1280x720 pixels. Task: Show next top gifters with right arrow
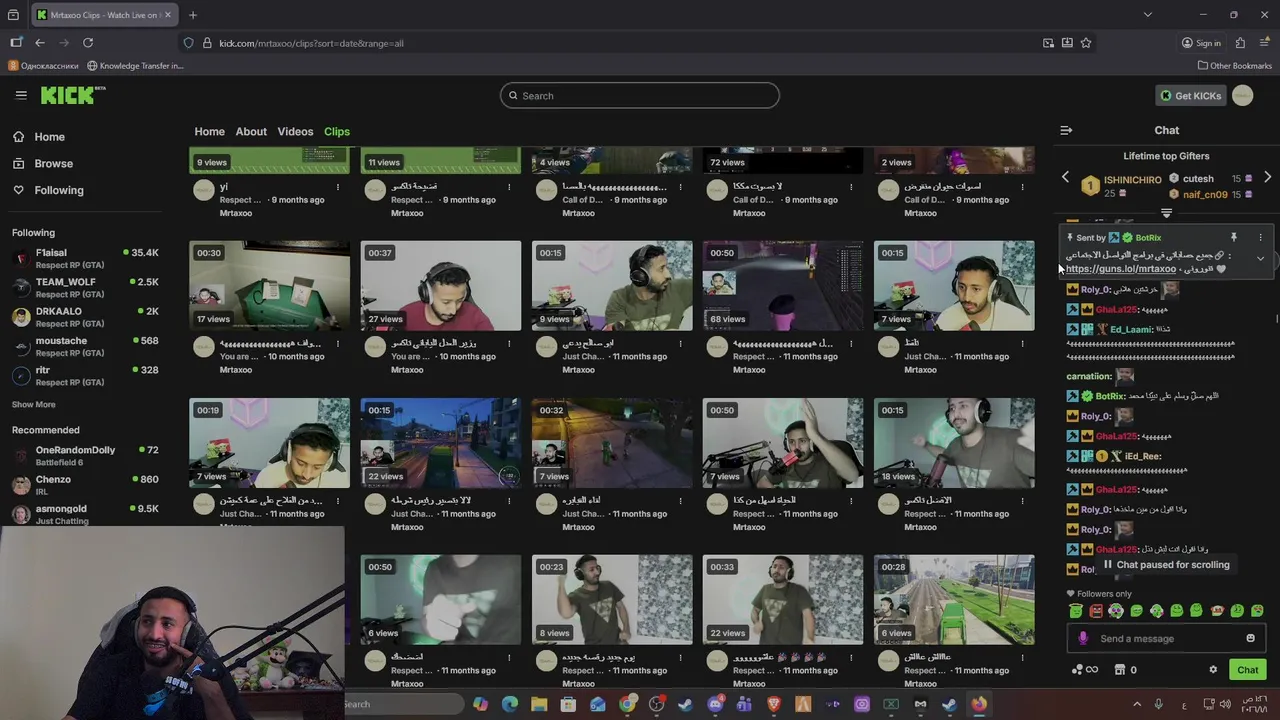click(x=1267, y=177)
